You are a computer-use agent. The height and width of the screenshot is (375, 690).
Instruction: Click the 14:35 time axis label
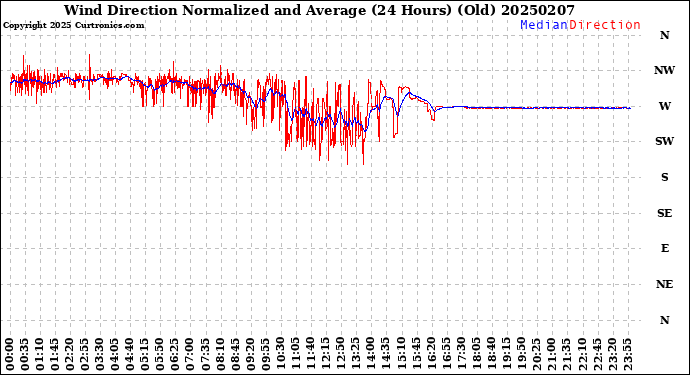[x=386, y=355]
